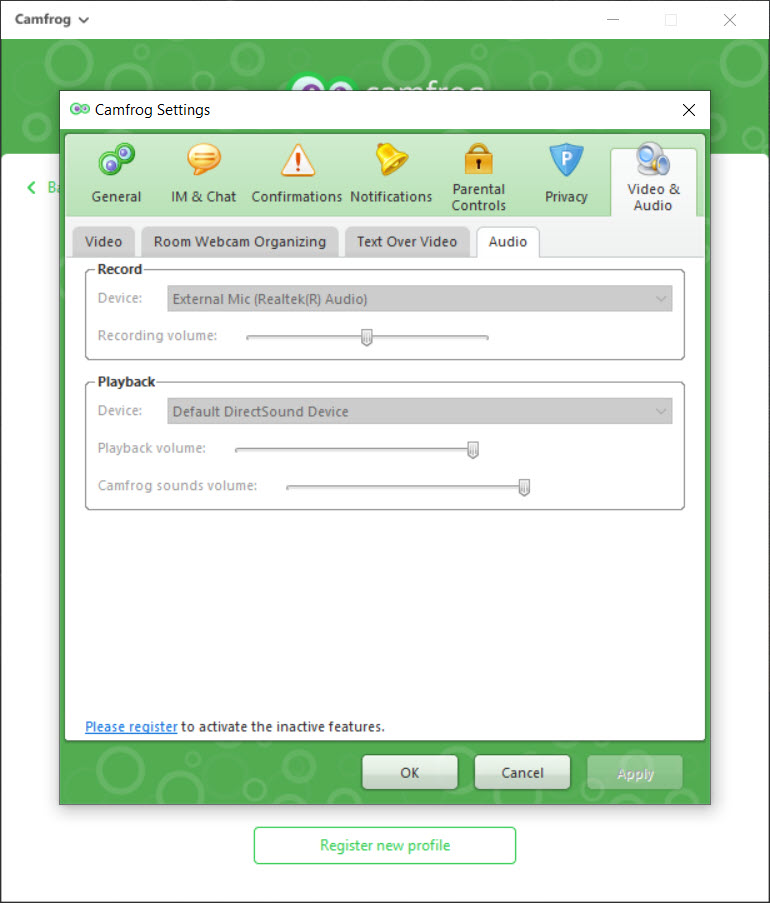Close the Camfrog Settings dialog

click(x=689, y=110)
